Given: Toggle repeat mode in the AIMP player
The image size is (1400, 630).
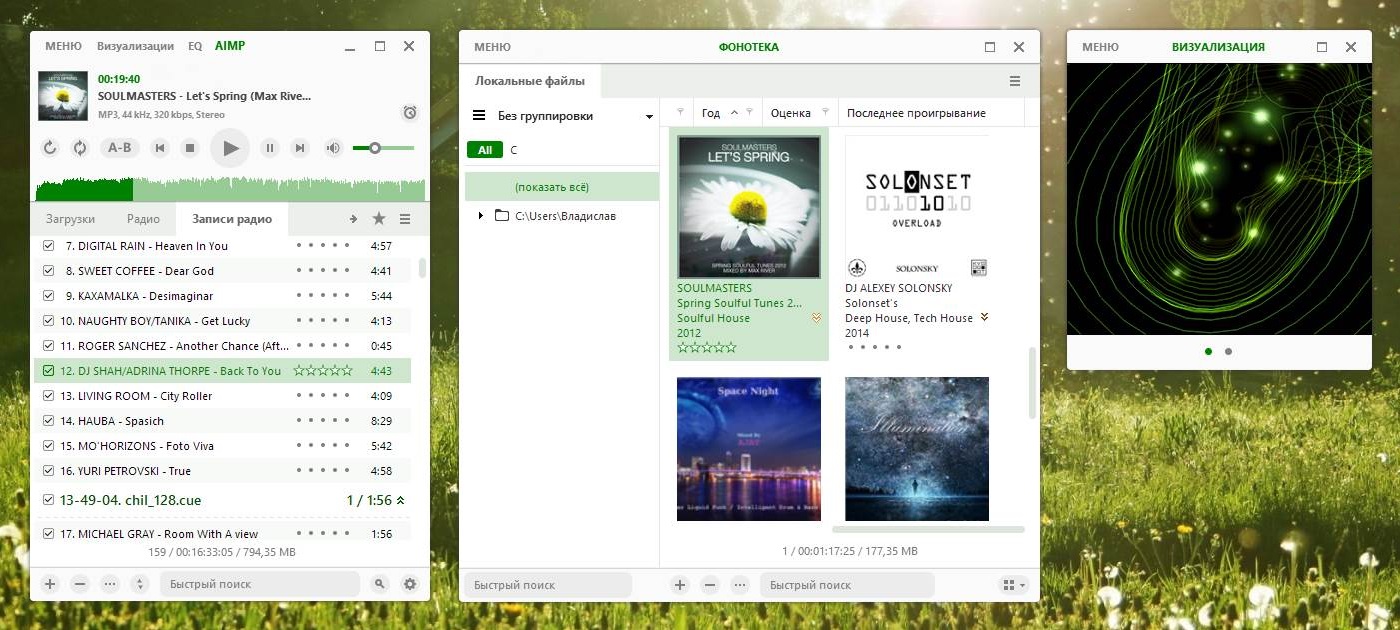Looking at the screenshot, I should [50, 148].
